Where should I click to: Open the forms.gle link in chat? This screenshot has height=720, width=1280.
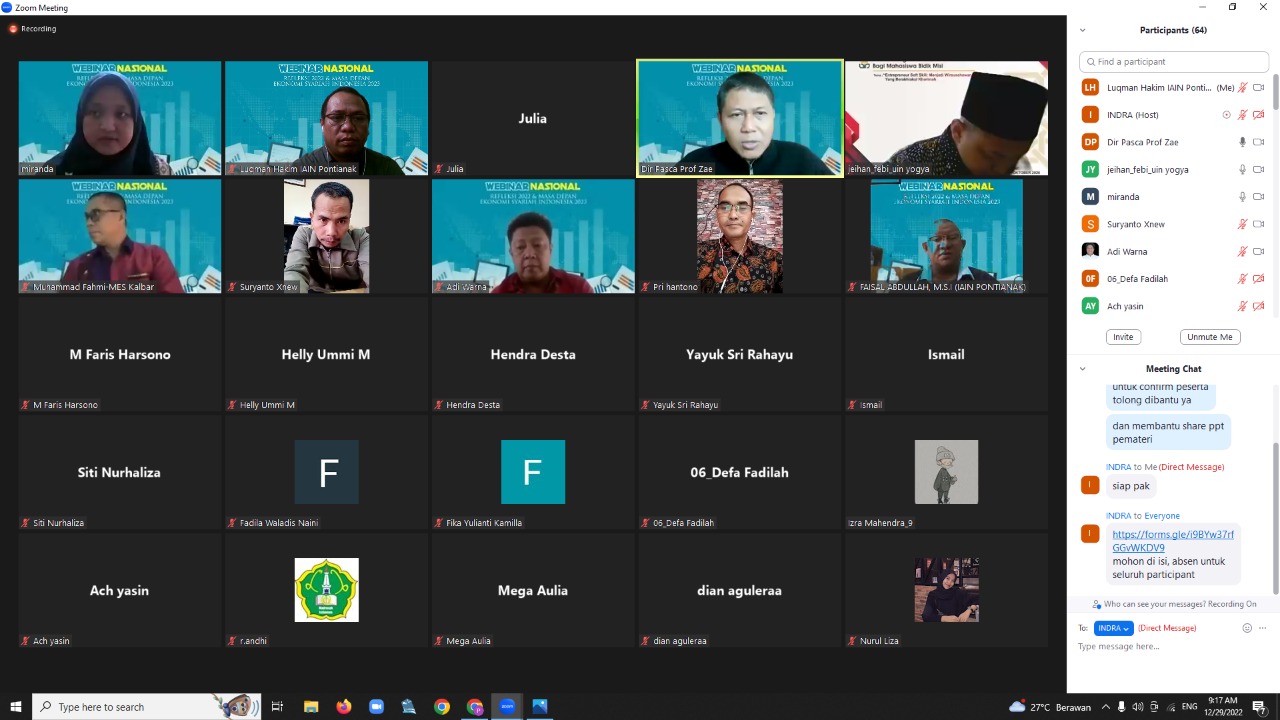tap(1172, 541)
